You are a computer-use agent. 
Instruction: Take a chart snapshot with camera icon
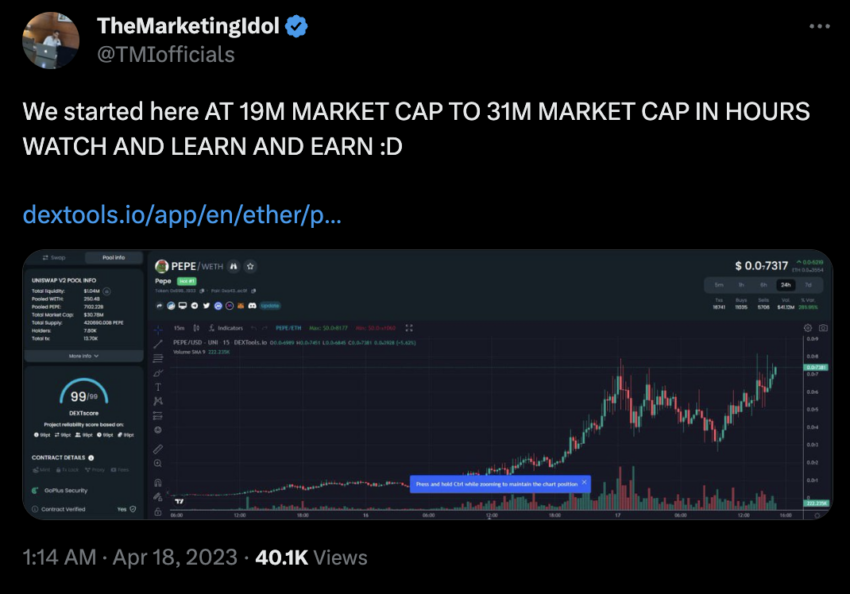pos(822,327)
